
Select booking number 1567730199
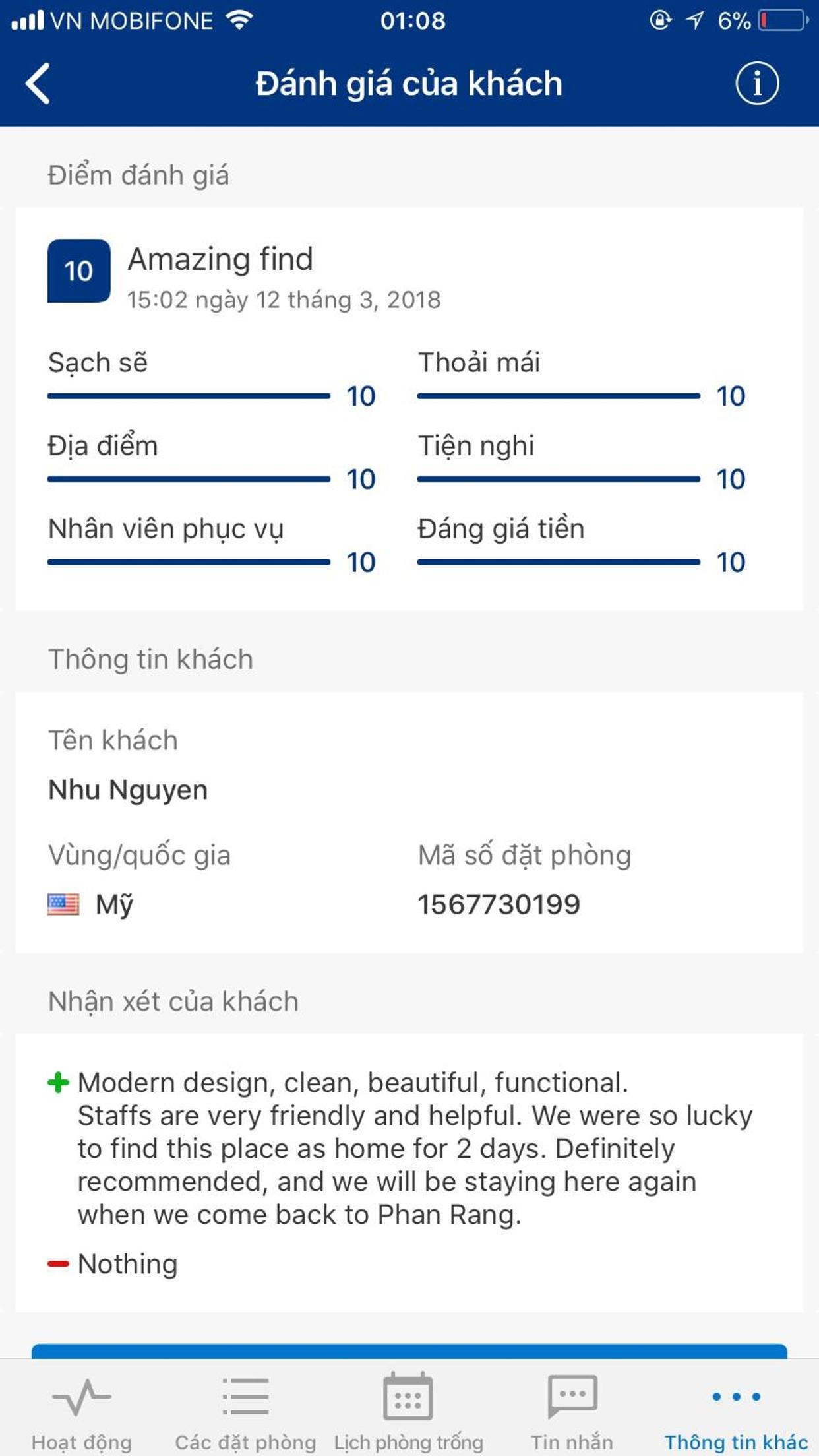(x=499, y=904)
